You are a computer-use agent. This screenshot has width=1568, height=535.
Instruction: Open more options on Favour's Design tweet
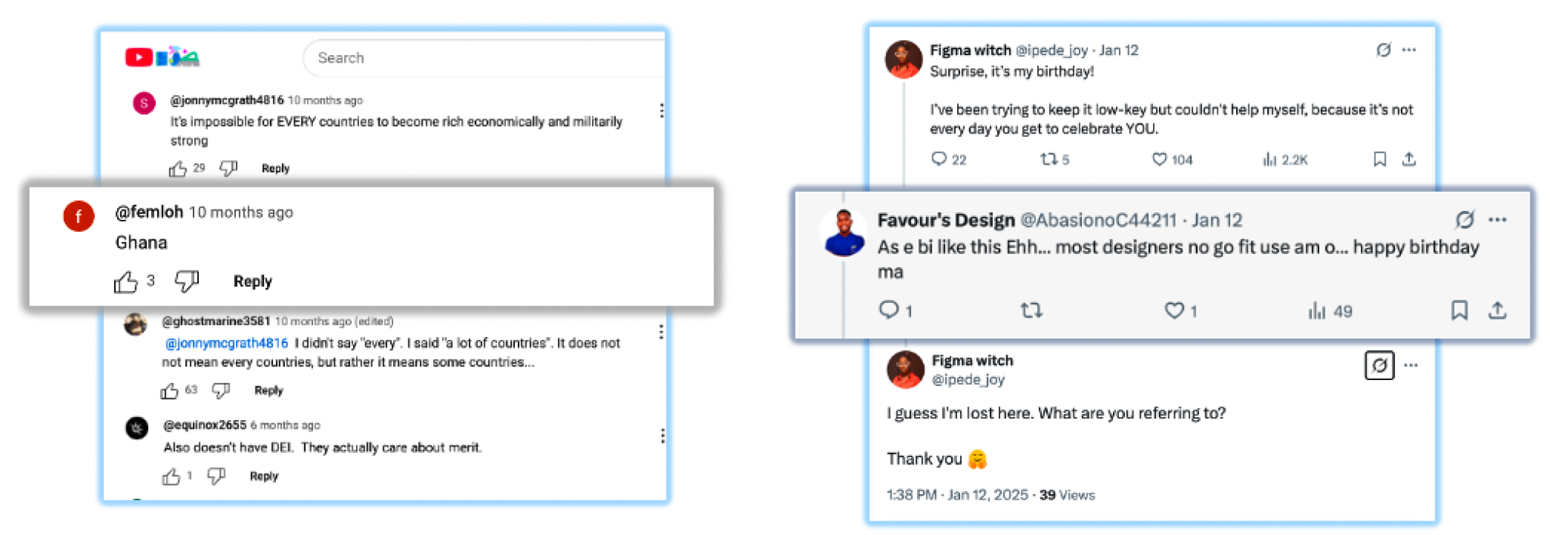point(1497,220)
